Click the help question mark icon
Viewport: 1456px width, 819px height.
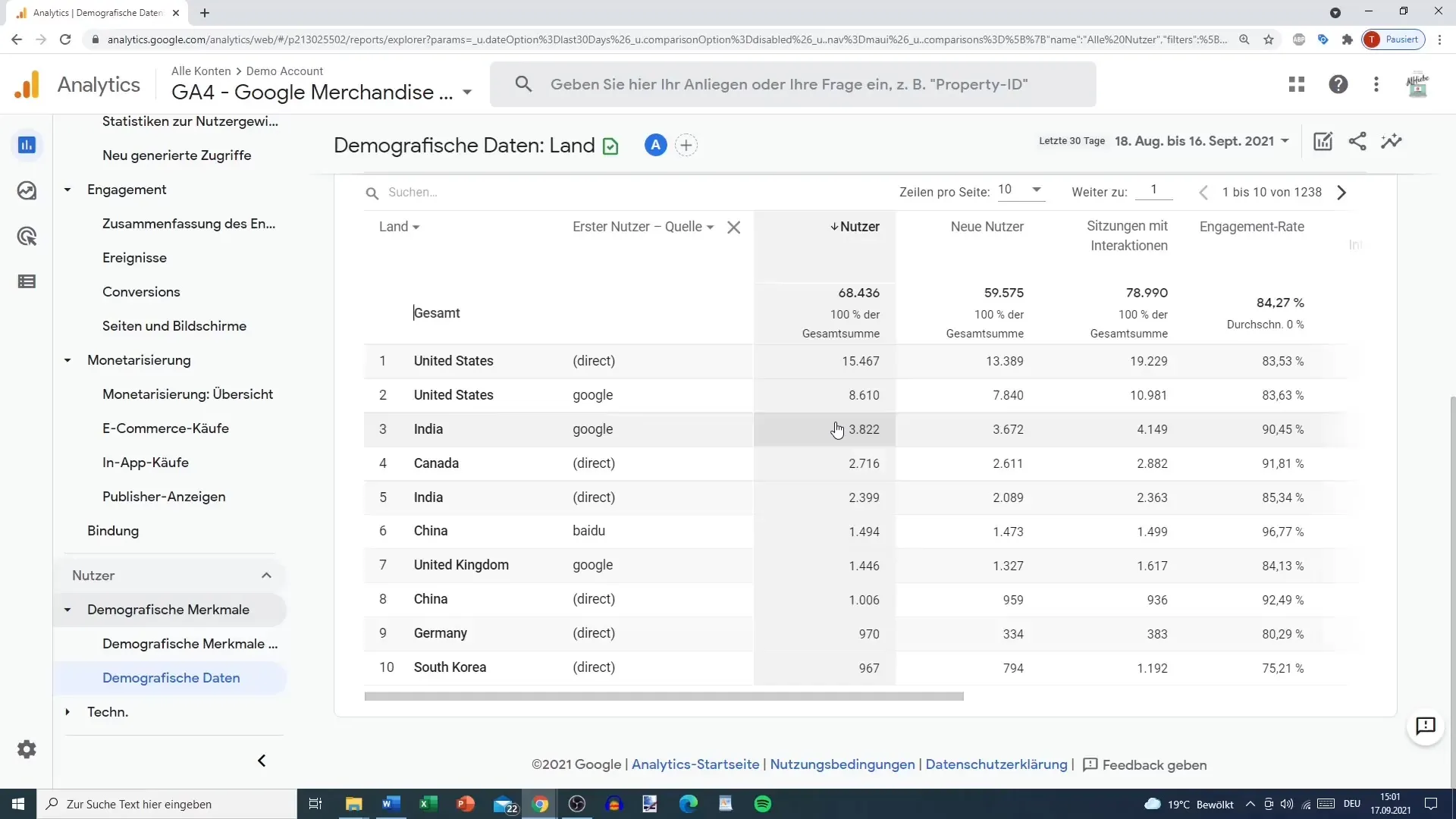pos(1337,84)
